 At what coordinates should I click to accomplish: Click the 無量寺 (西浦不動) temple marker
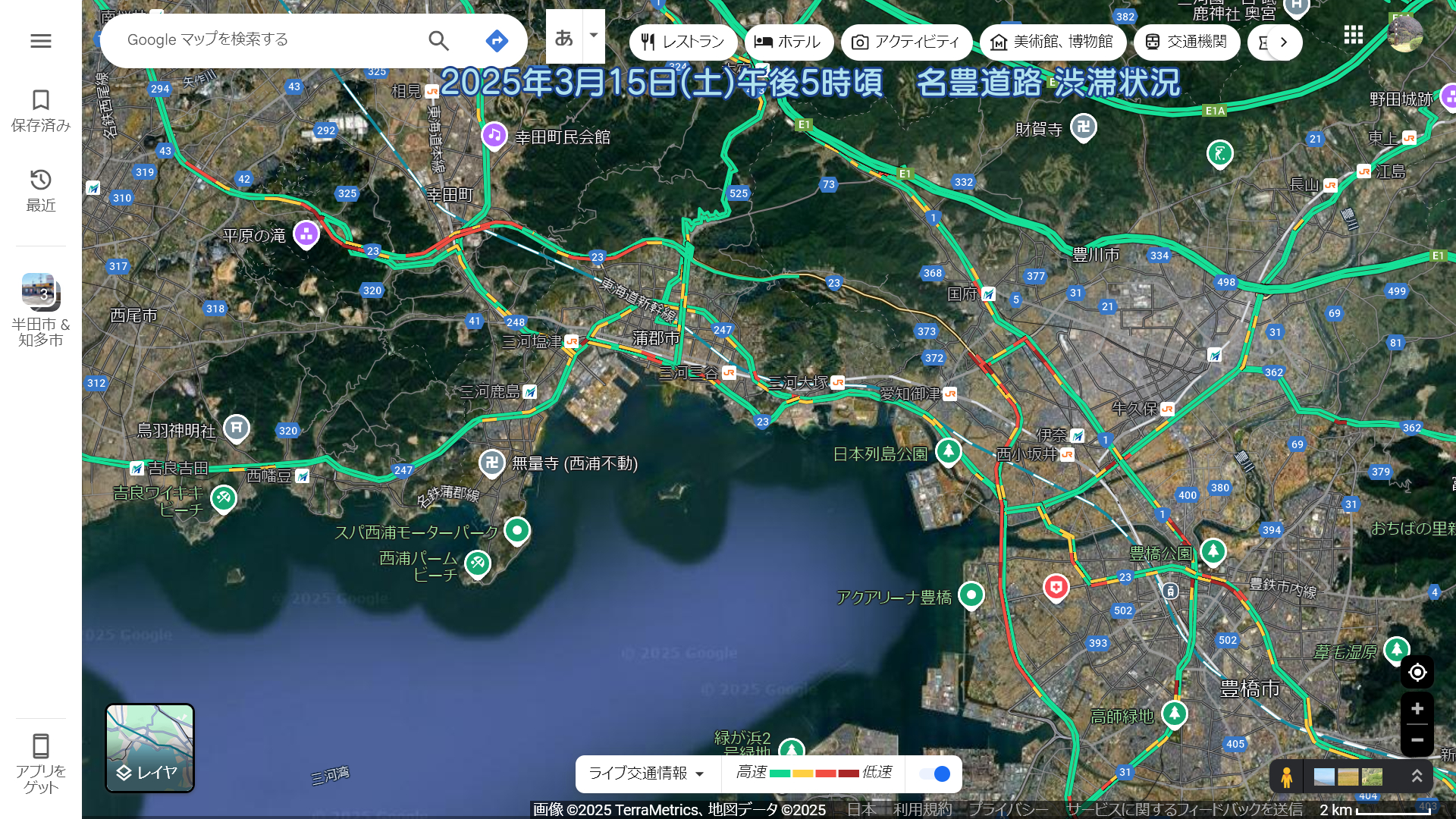click(492, 463)
